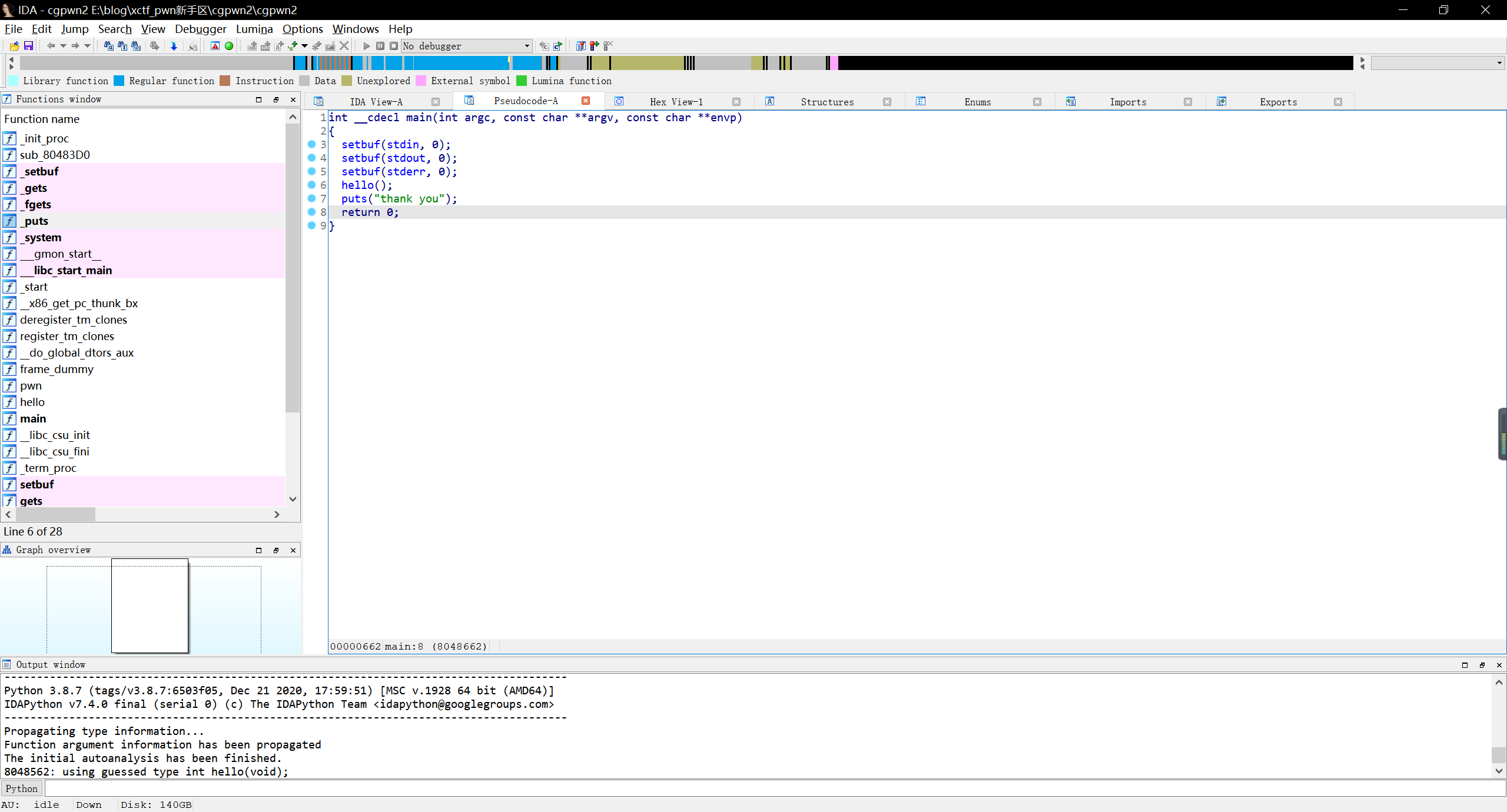Screen dimensions: 1507x812
Task: Click the Open file toolbar icon
Action: pyautogui.click(x=14, y=46)
